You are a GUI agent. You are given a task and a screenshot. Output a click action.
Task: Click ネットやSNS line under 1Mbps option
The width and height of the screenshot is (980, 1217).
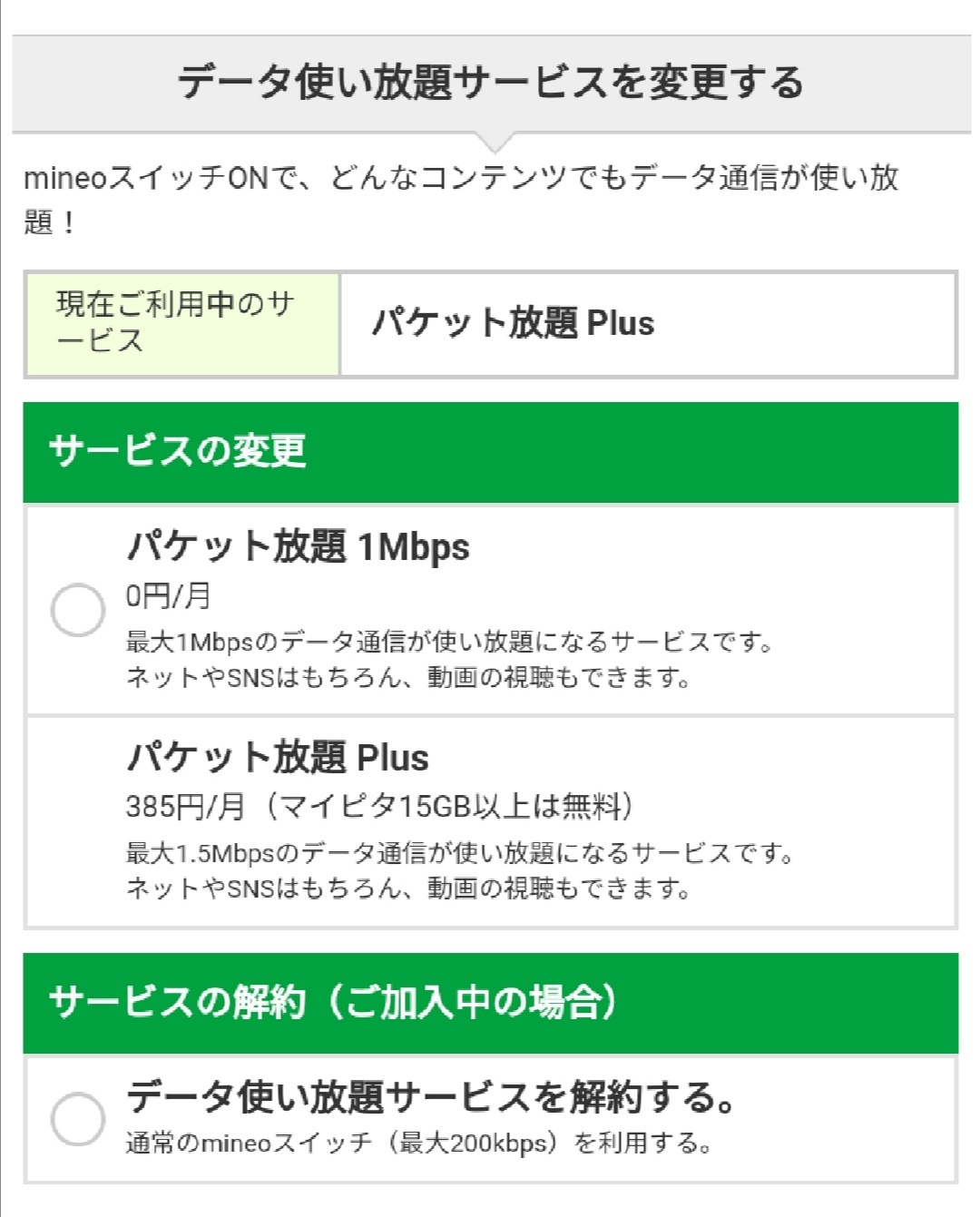coord(408,678)
